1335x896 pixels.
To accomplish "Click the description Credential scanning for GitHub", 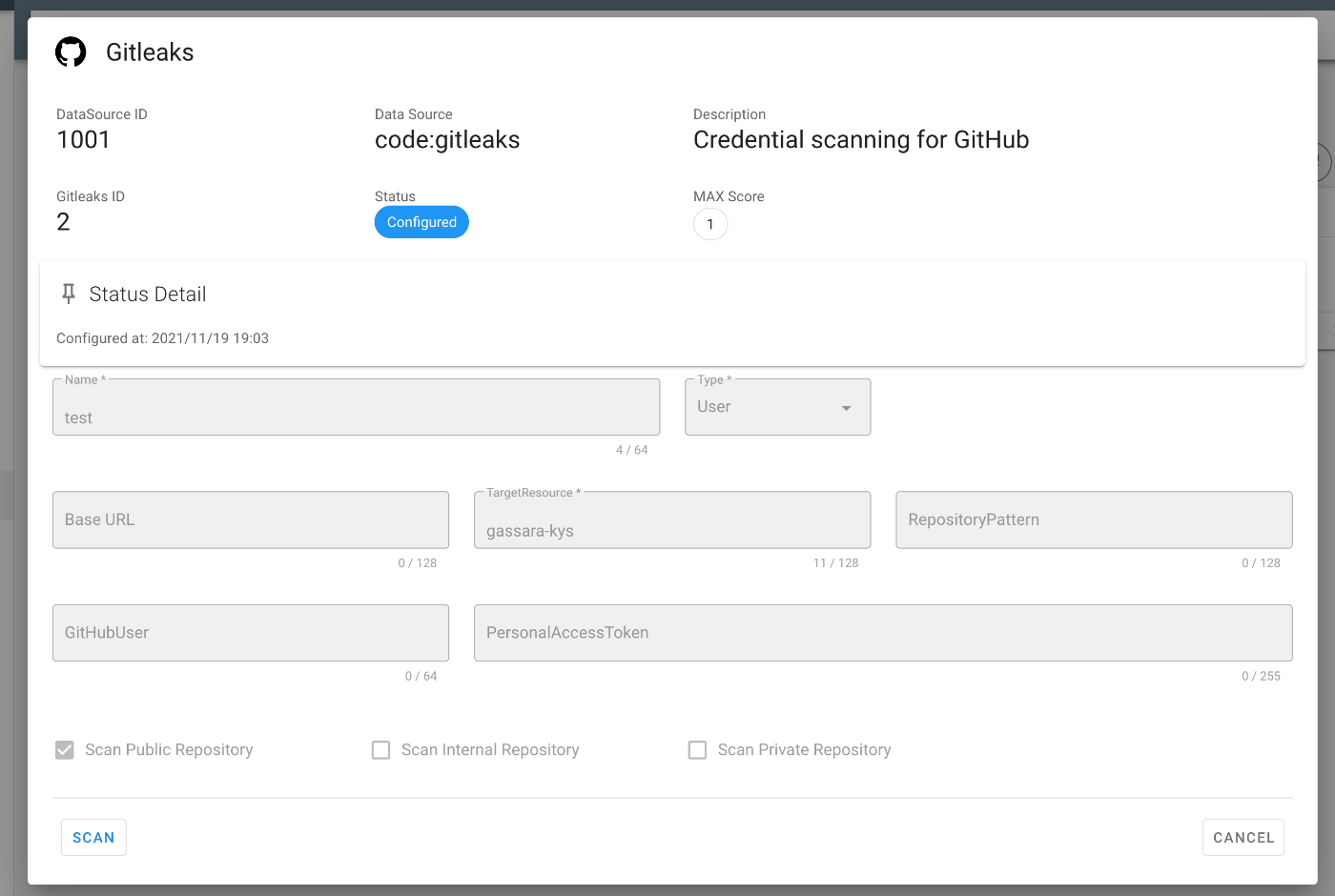I will tap(861, 140).
